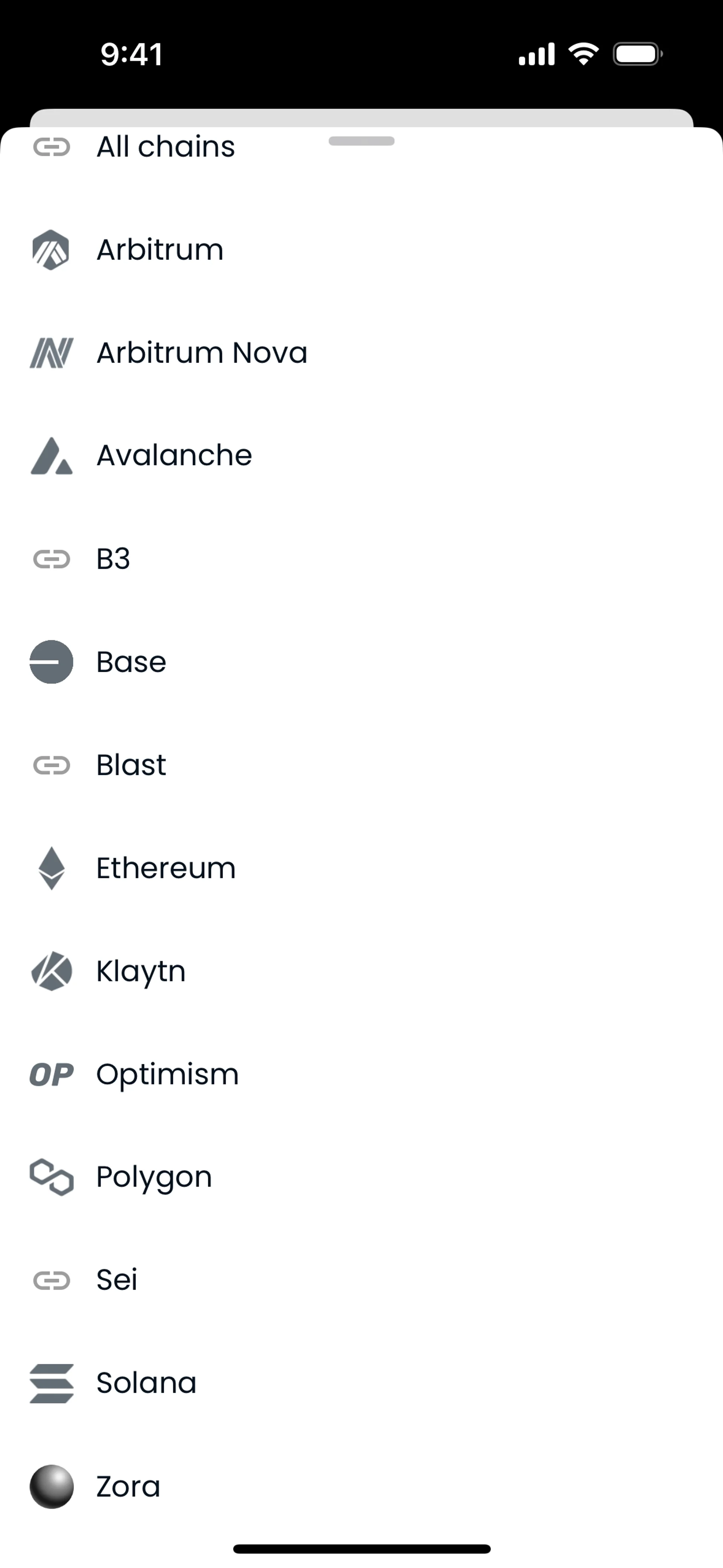
Task: Select the Ethereum label text
Action: click(166, 868)
